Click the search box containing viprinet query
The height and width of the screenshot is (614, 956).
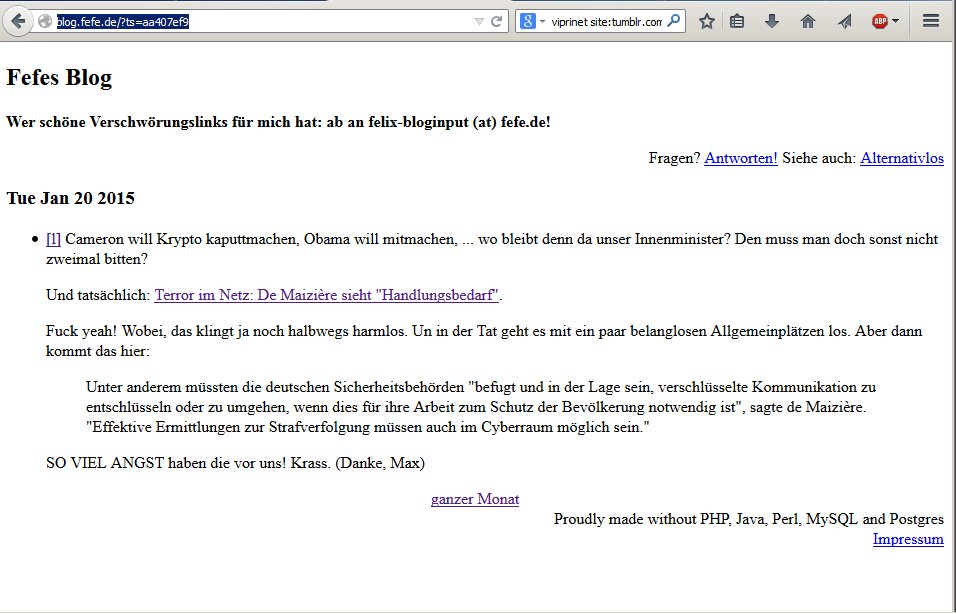(606, 21)
